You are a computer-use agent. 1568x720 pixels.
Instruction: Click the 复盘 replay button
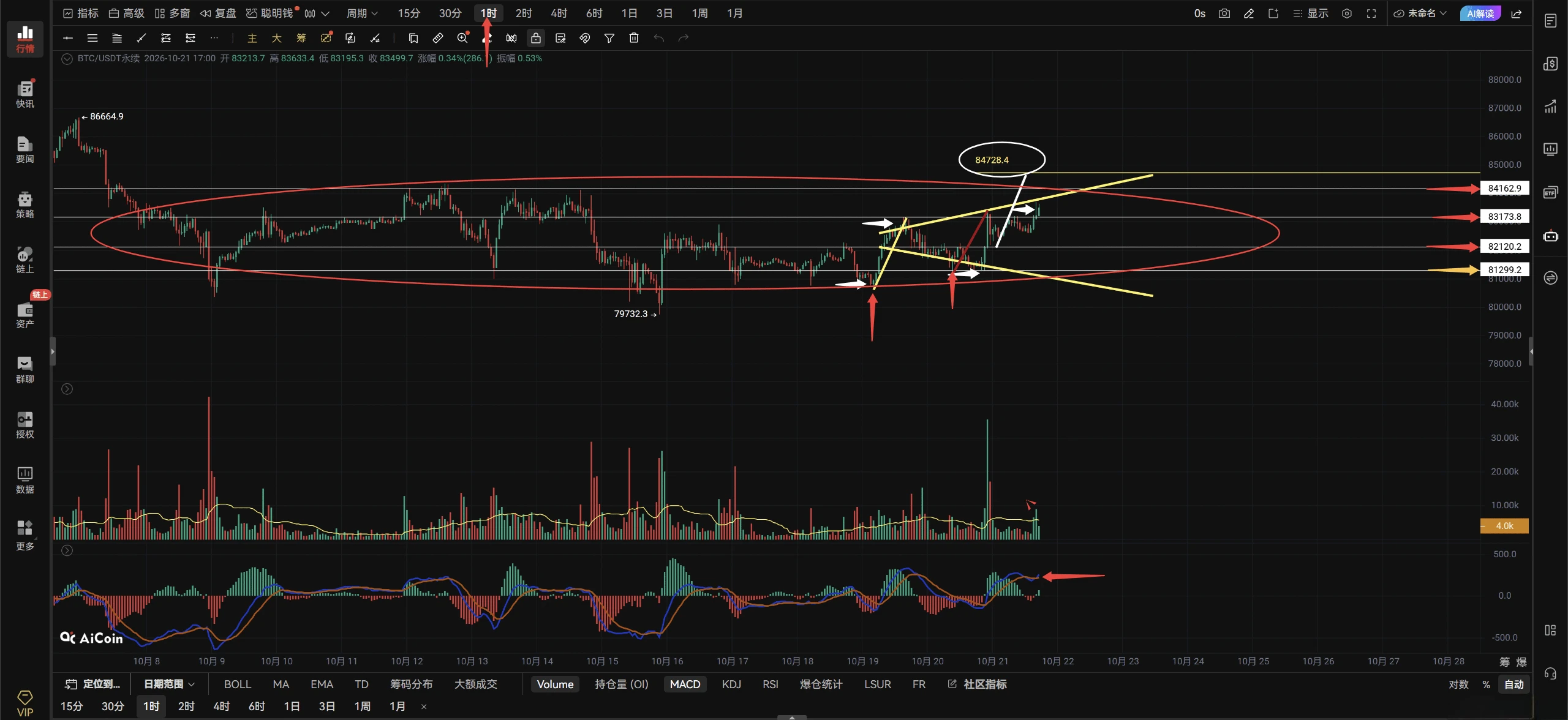pyautogui.click(x=218, y=13)
